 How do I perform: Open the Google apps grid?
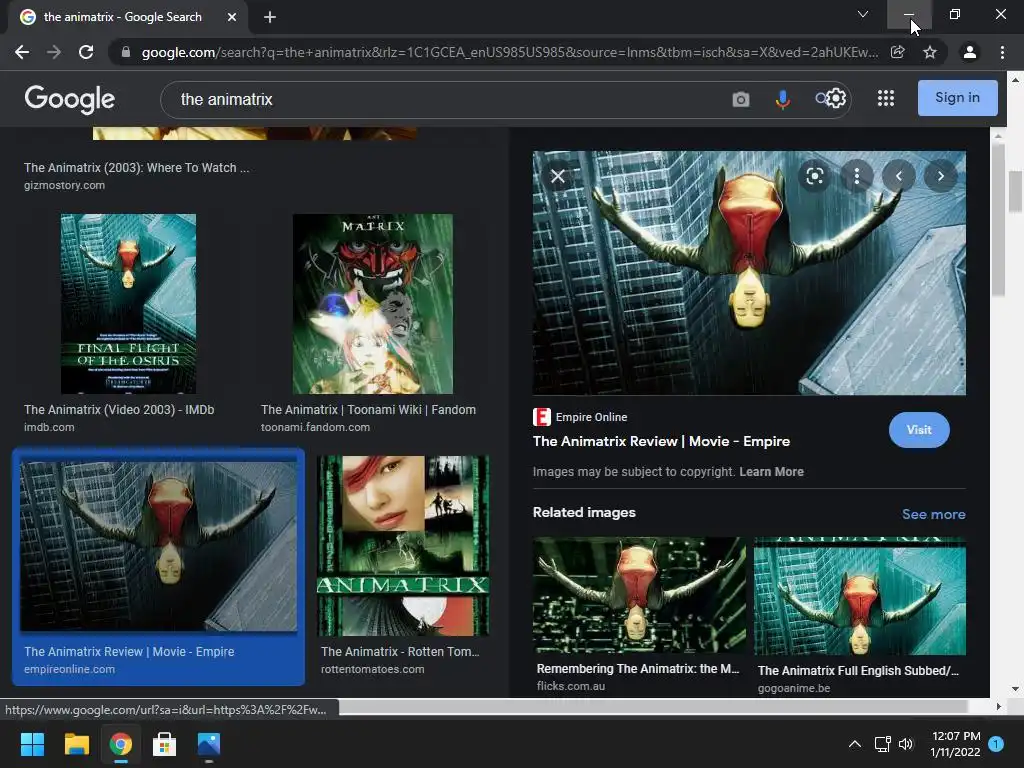click(x=886, y=98)
